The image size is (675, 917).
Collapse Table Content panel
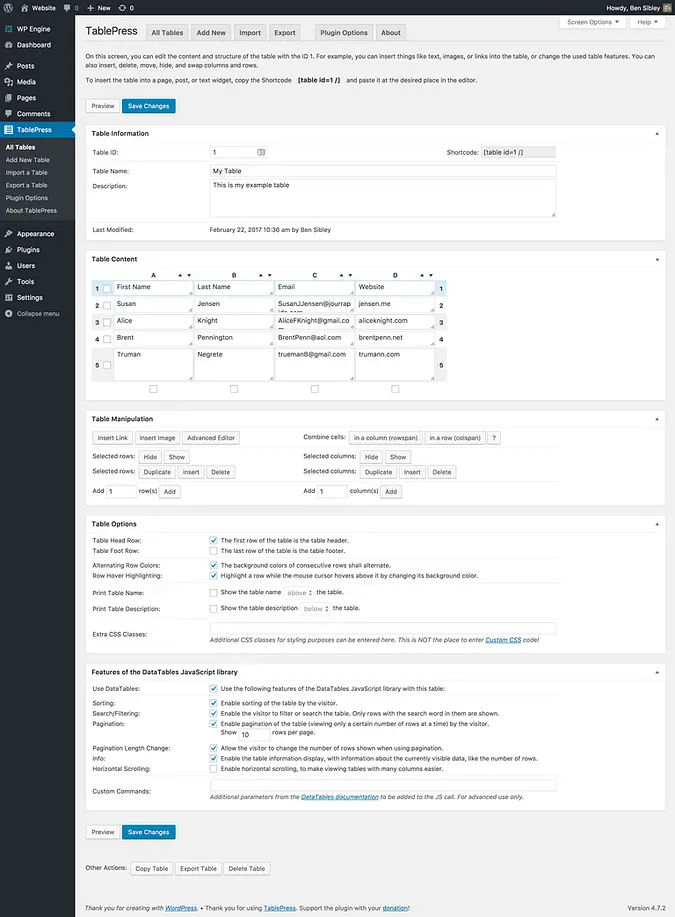657,260
